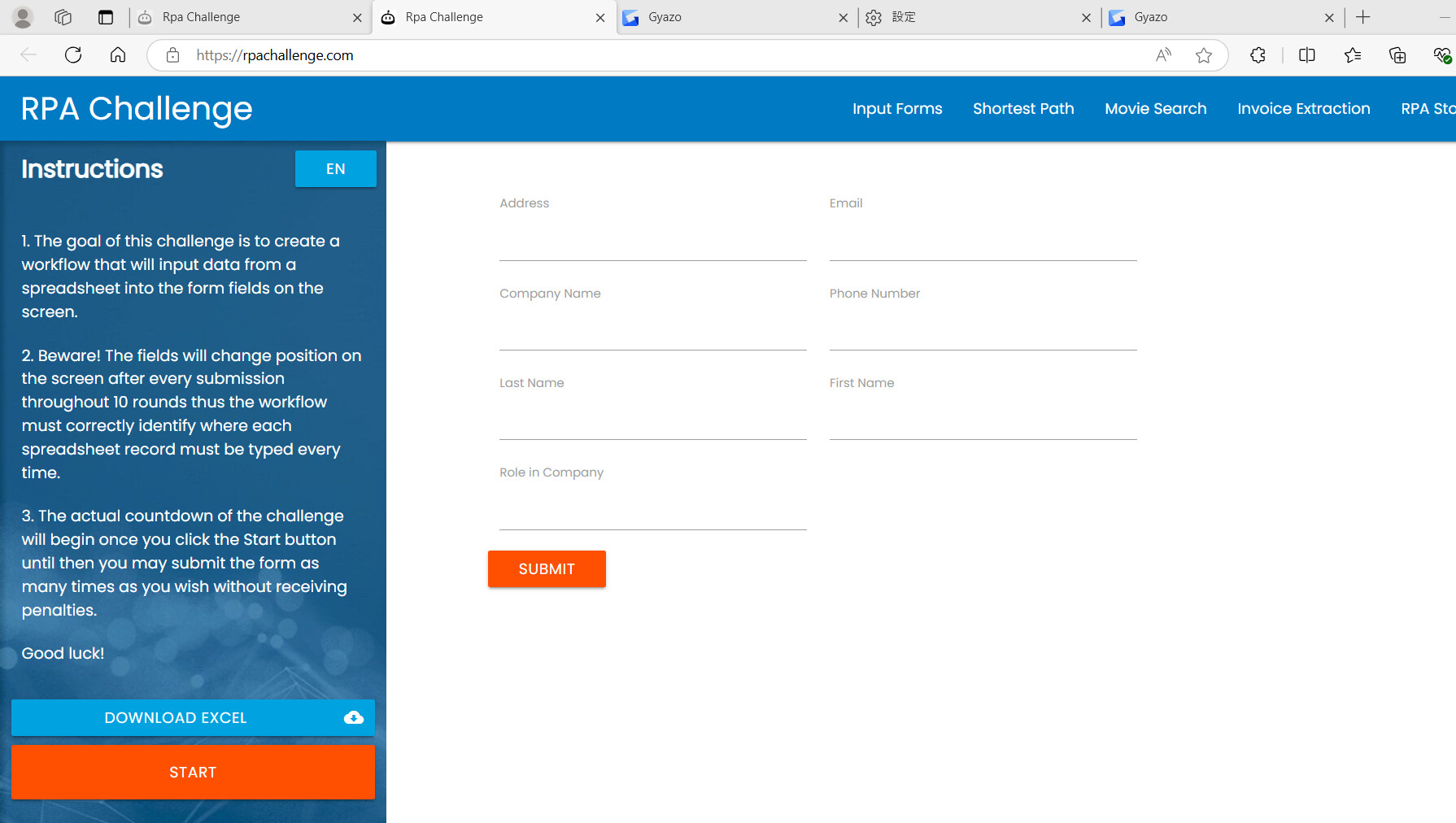Open the workspaces icon in the tab bar
1456x823 pixels.
click(x=63, y=17)
